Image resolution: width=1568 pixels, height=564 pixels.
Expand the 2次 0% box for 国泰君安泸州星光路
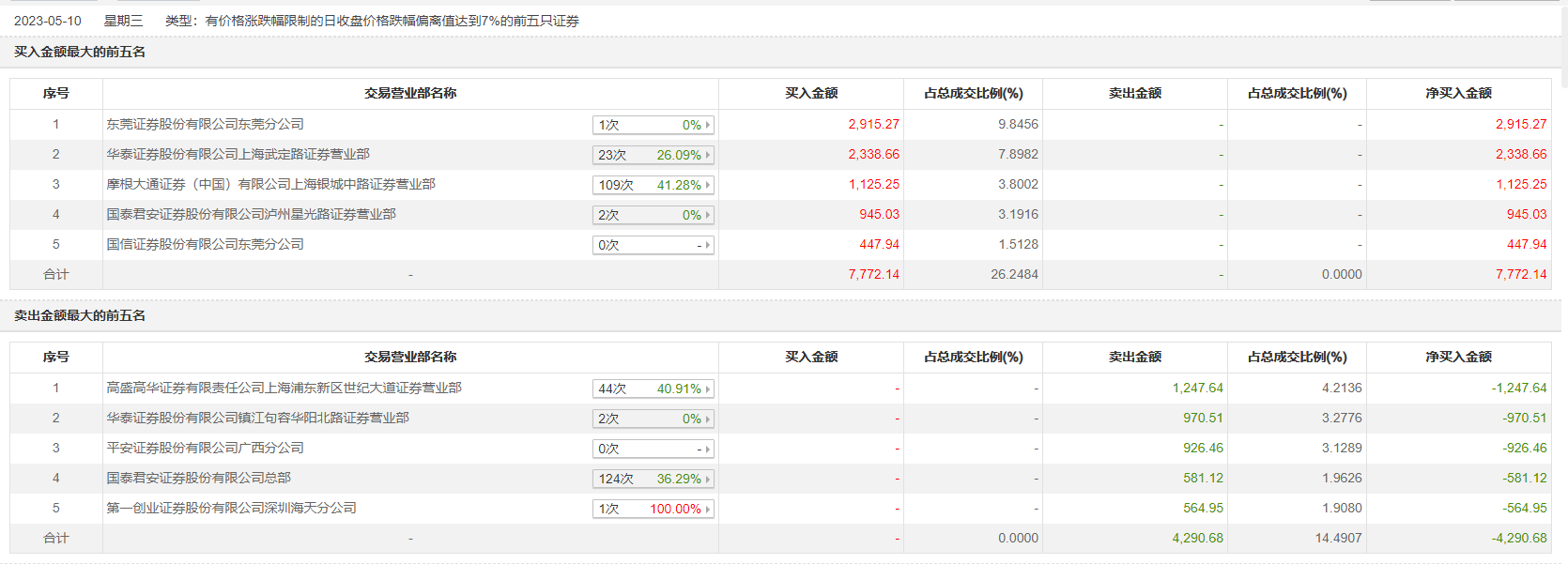pyautogui.click(x=653, y=215)
